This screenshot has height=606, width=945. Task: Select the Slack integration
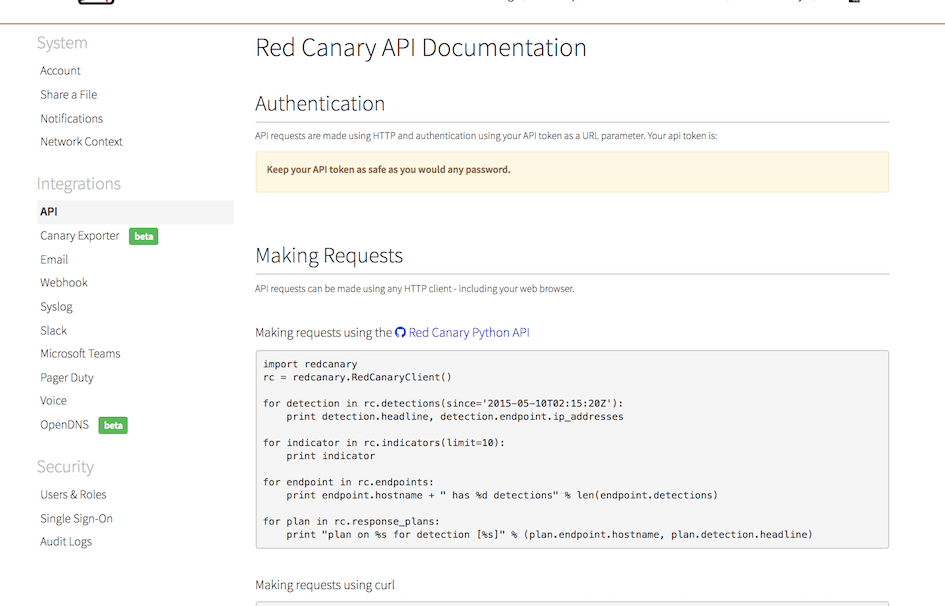[x=53, y=331]
